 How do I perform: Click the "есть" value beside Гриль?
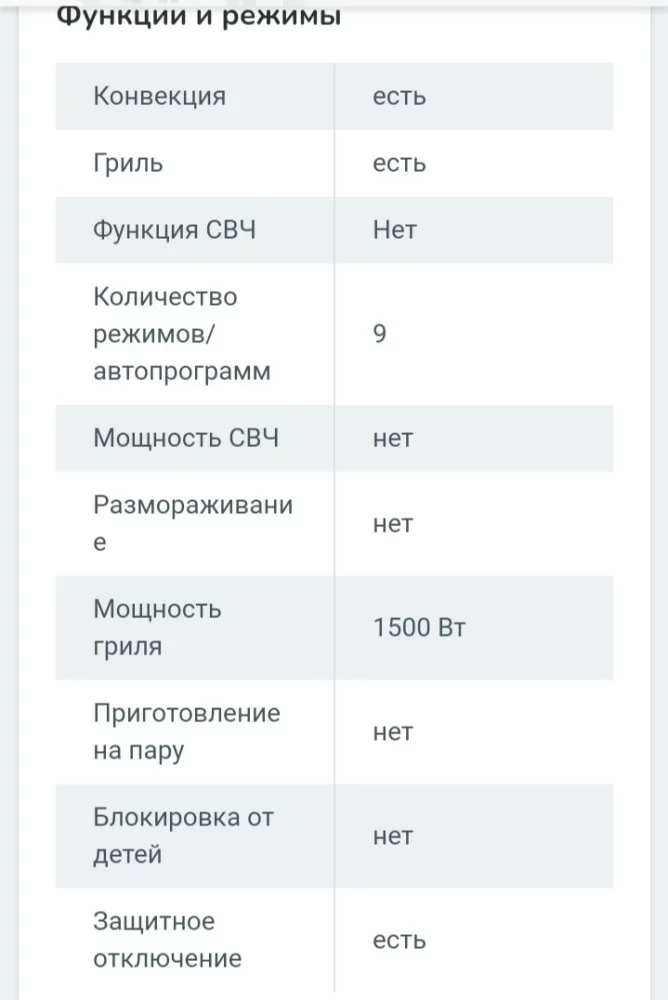tap(399, 162)
